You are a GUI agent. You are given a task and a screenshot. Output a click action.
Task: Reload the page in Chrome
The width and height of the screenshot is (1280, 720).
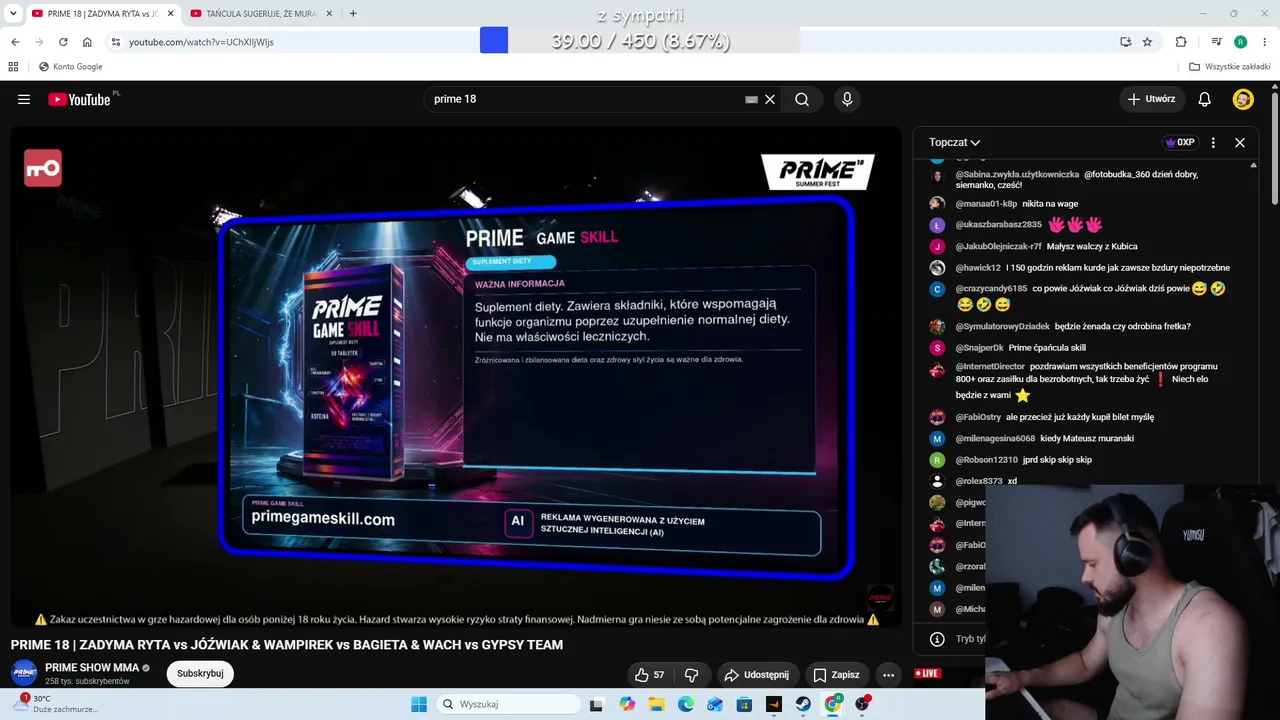[63, 42]
